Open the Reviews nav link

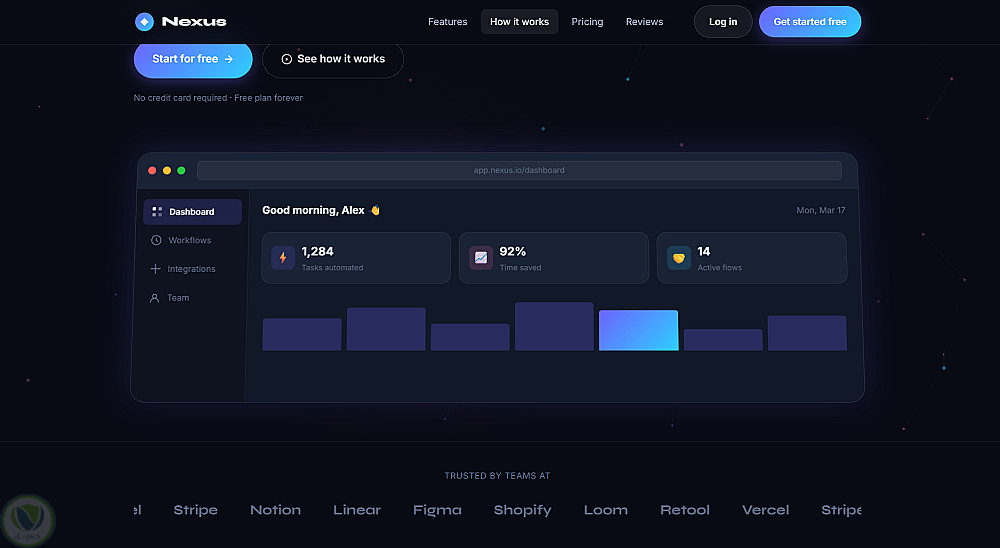[644, 22]
